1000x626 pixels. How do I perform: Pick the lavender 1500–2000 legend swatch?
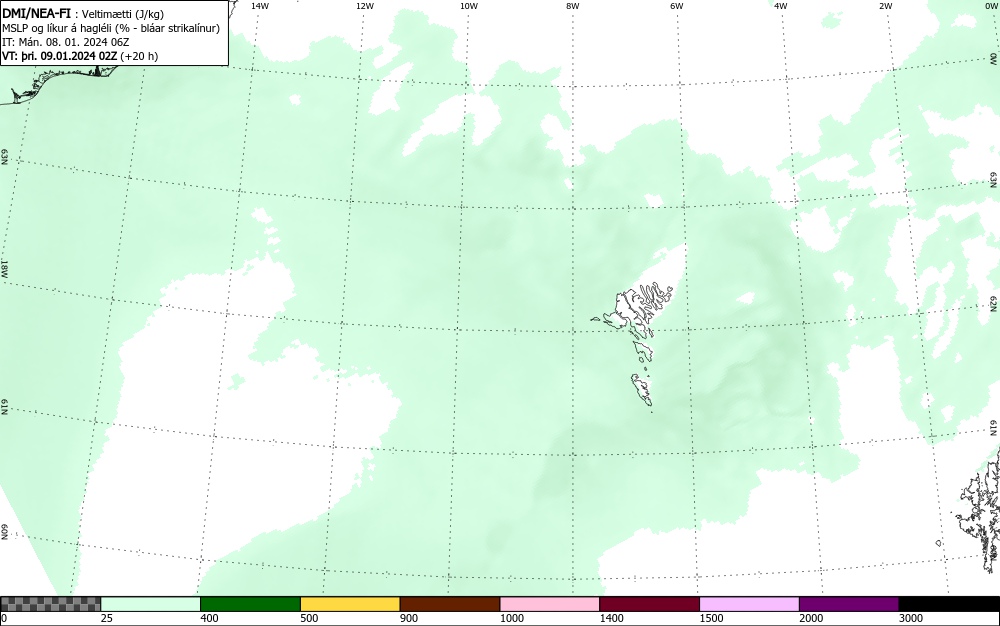pyautogui.click(x=749, y=604)
